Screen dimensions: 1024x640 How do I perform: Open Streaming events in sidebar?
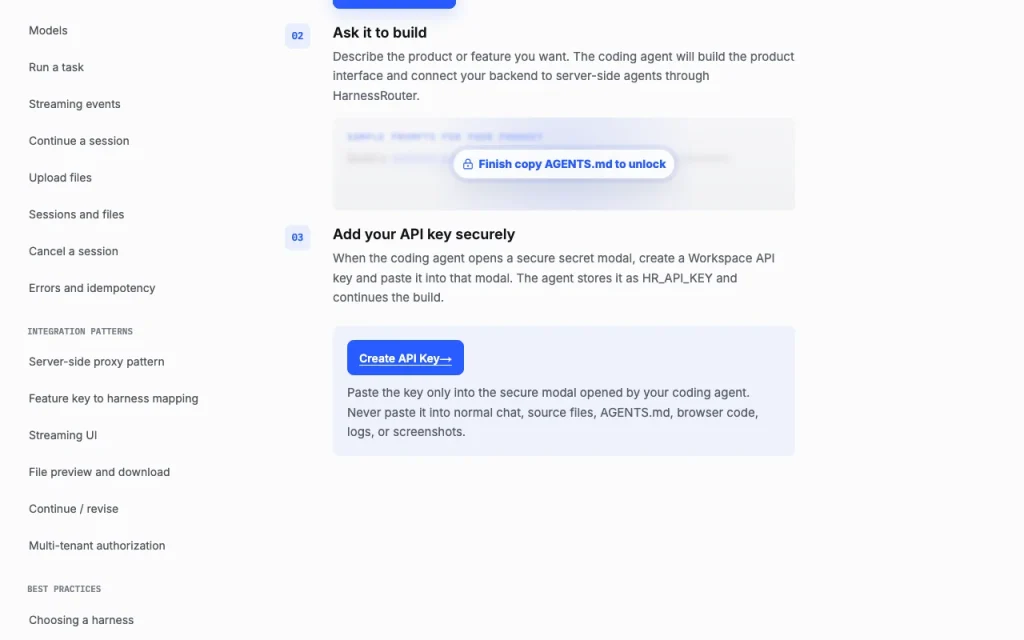(x=74, y=104)
